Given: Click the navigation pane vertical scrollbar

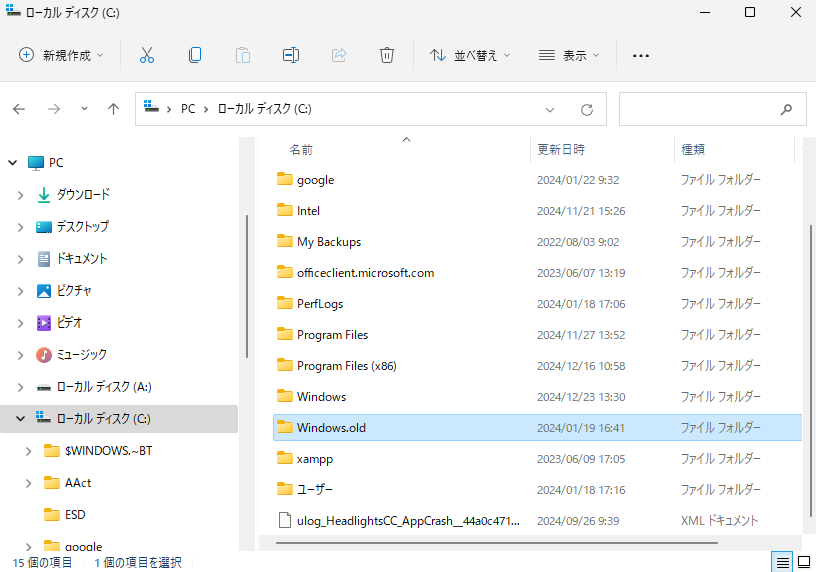Looking at the screenshot, I should (247, 286).
